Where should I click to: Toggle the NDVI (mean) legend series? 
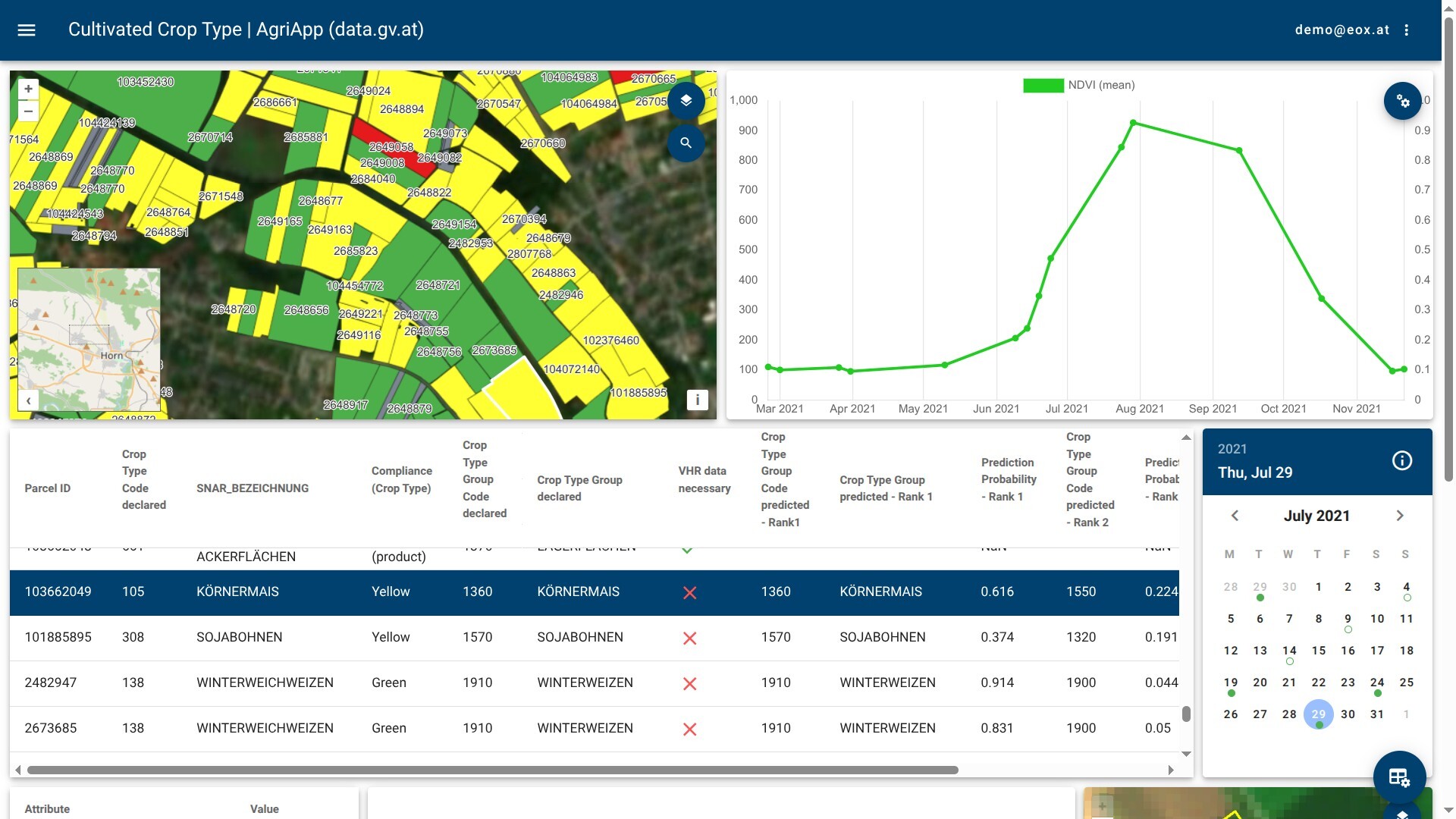point(1078,85)
